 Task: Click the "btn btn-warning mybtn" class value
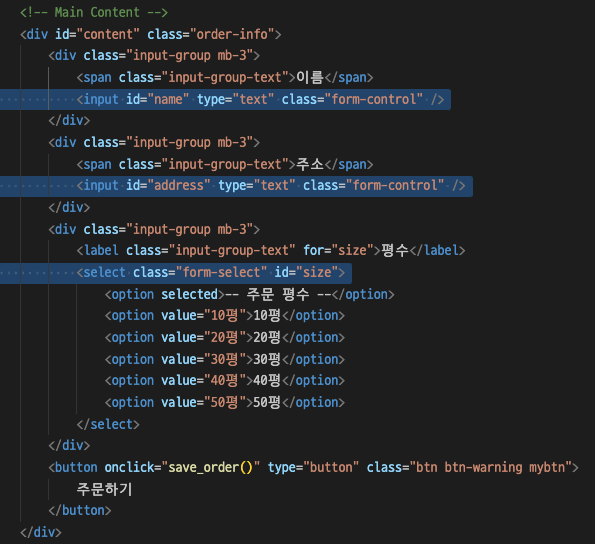[x=491, y=467]
